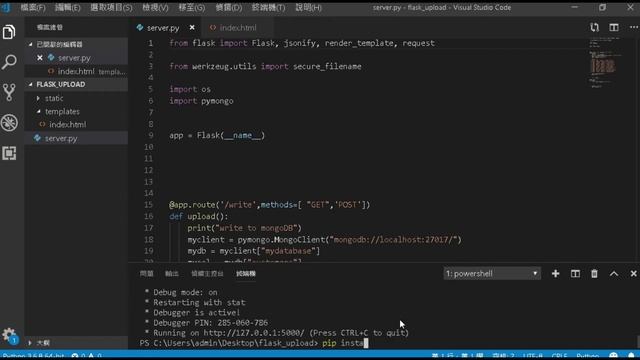Split the terminal panel

(x=575, y=273)
